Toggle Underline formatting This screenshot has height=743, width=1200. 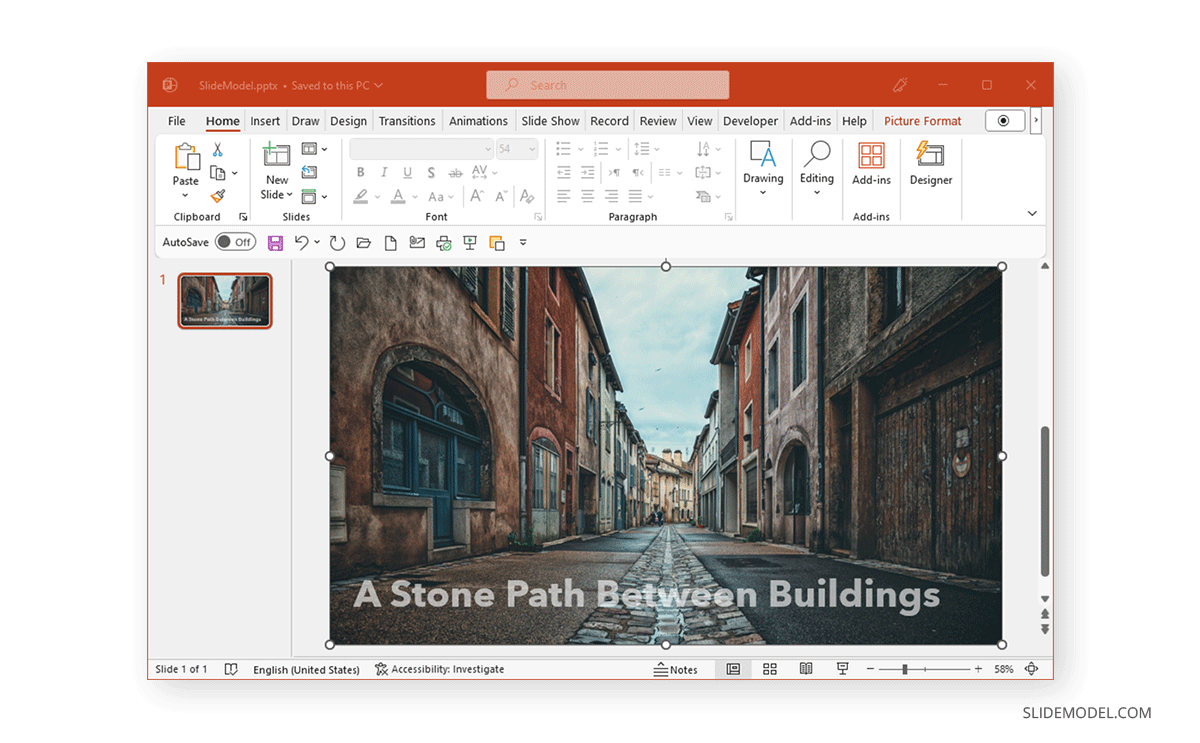click(x=407, y=172)
